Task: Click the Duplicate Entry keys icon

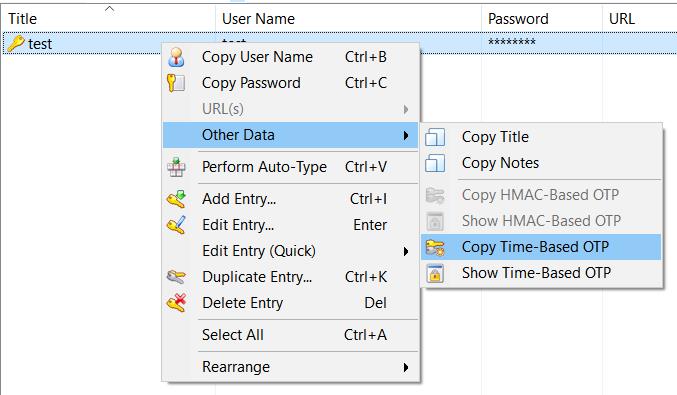Action: tap(176, 277)
